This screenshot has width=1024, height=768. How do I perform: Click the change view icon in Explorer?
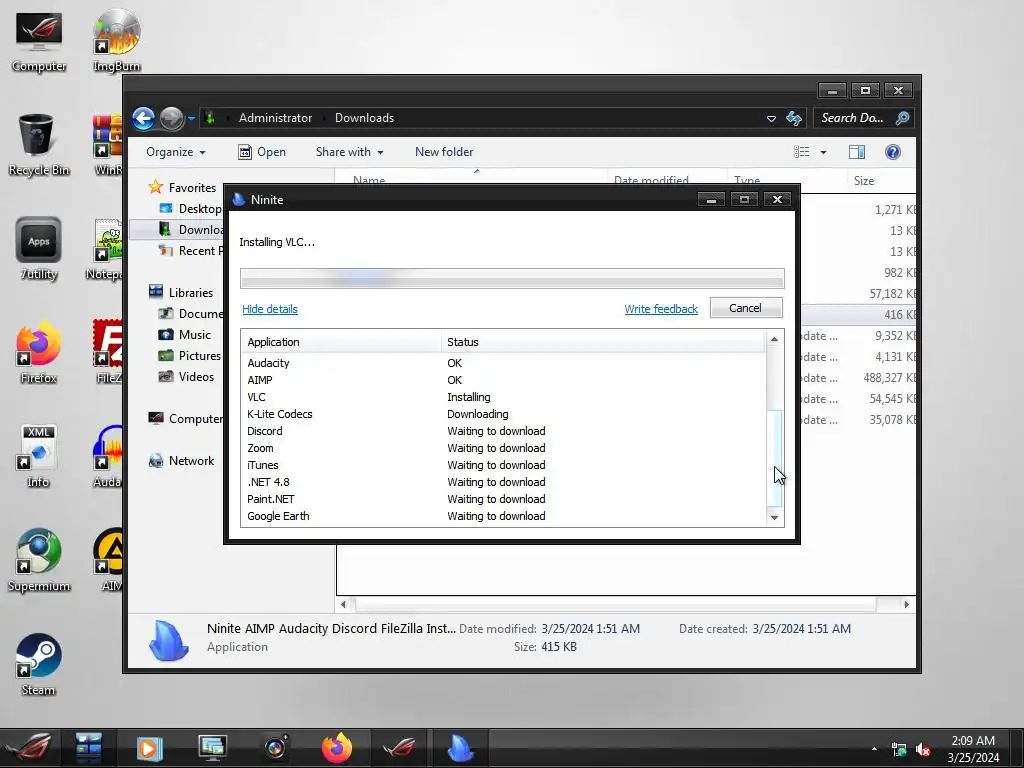click(802, 152)
